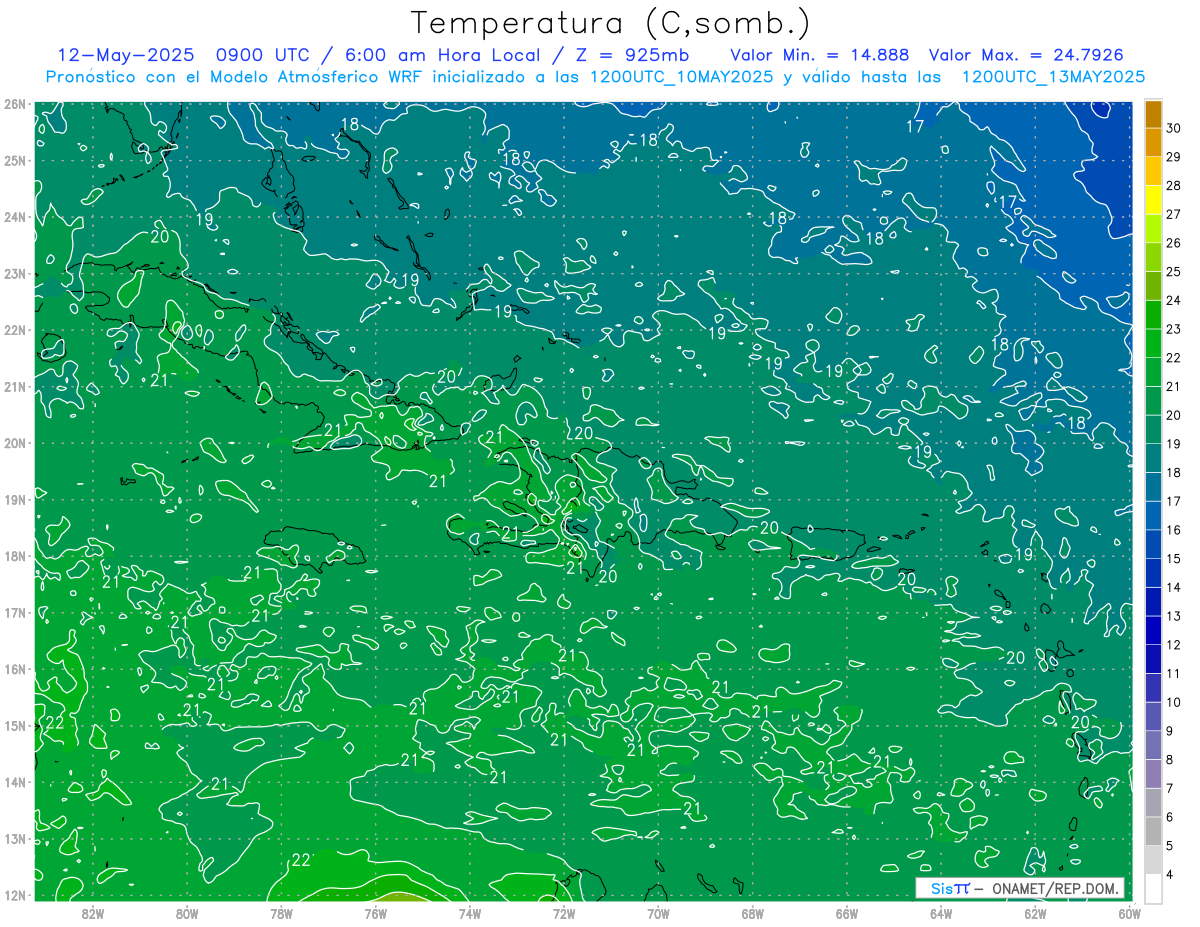Click the '22N' latitude axis label
Viewport: 1200px width, 927px height.
point(14,330)
